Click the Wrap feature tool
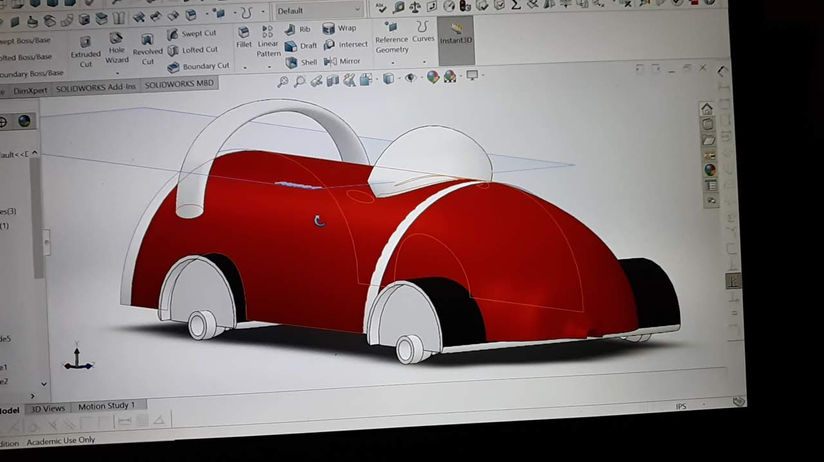824x462 pixels. coord(339,29)
